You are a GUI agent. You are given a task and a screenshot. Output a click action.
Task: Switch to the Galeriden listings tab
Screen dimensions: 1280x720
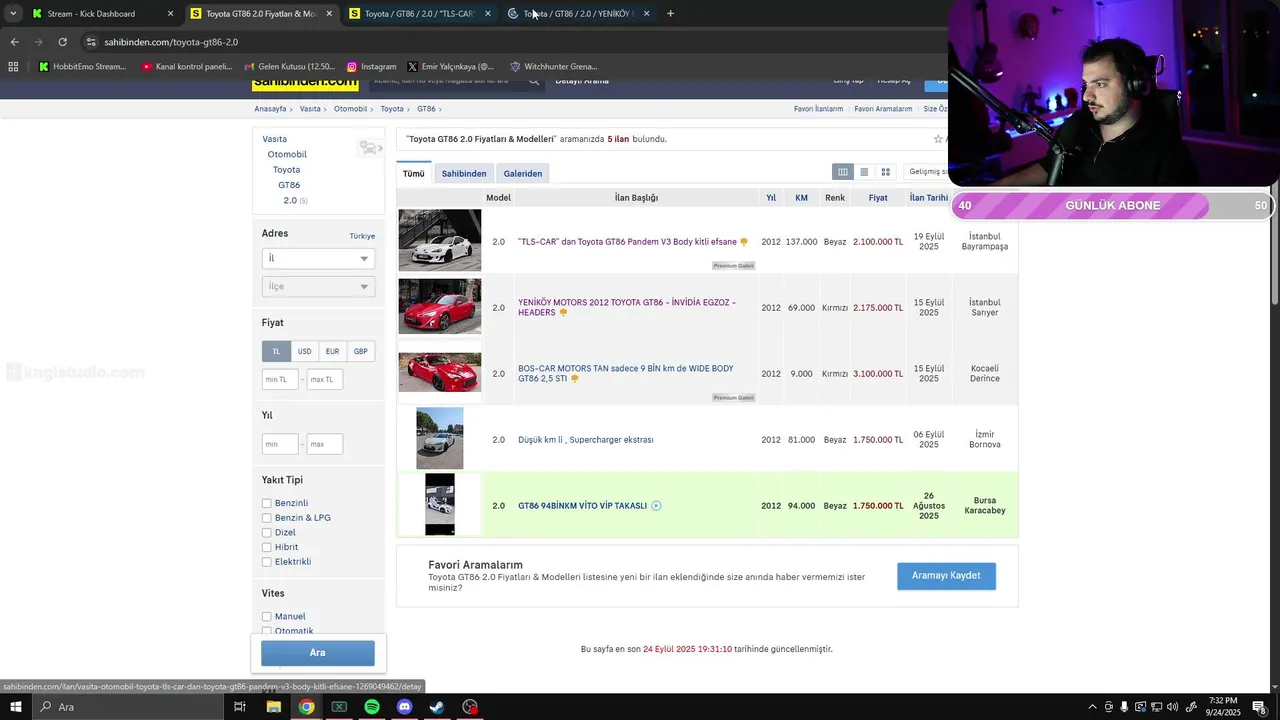click(523, 174)
